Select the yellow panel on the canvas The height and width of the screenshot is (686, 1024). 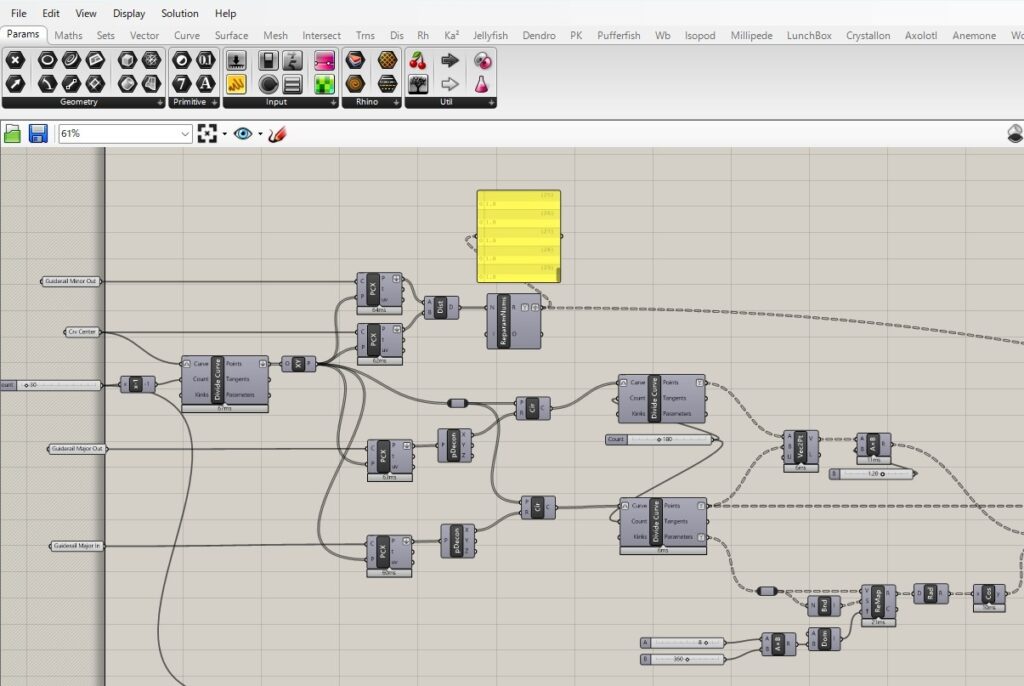(x=519, y=237)
